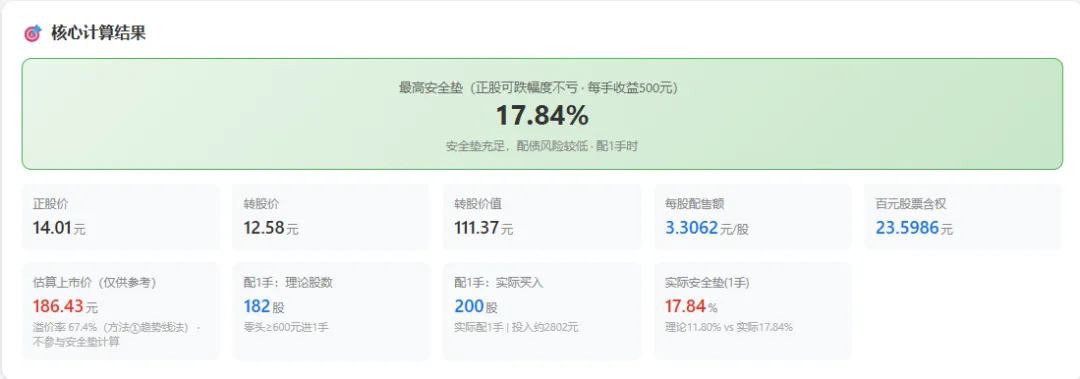The image size is (1080, 379).
Task: Click the 每股配售额 label
Action: tap(694, 204)
